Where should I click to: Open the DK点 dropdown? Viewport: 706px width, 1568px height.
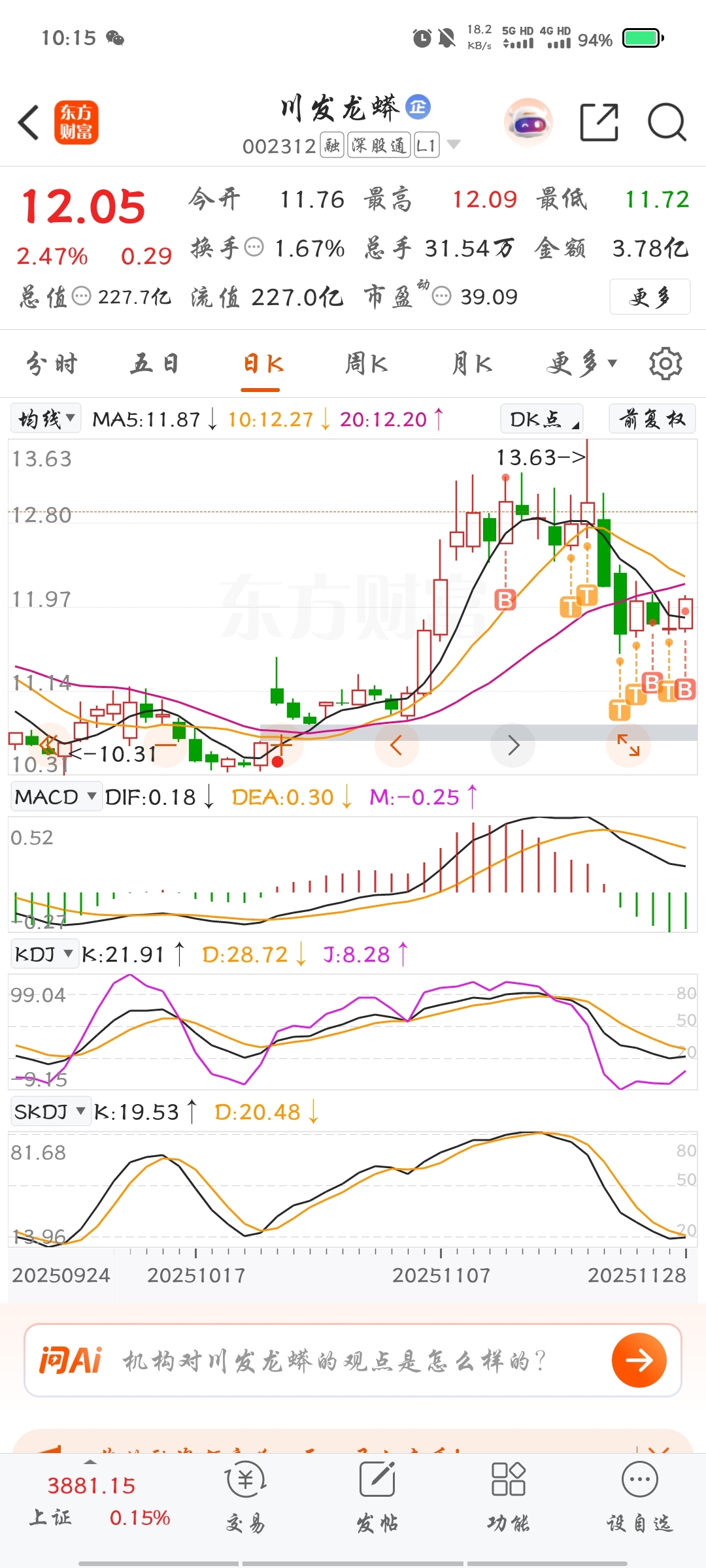tap(542, 419)
